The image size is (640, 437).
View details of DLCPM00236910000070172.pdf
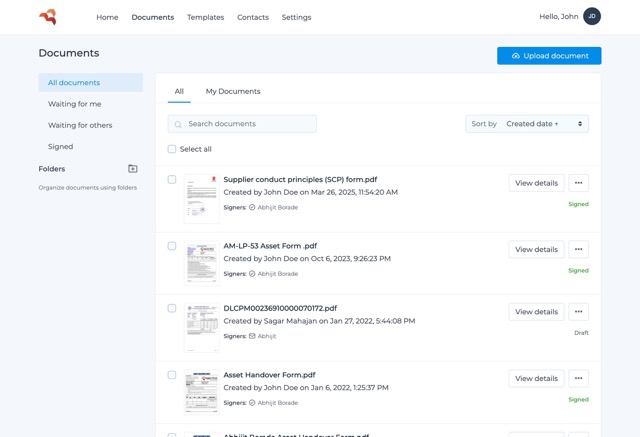click(x=536, y=312)
